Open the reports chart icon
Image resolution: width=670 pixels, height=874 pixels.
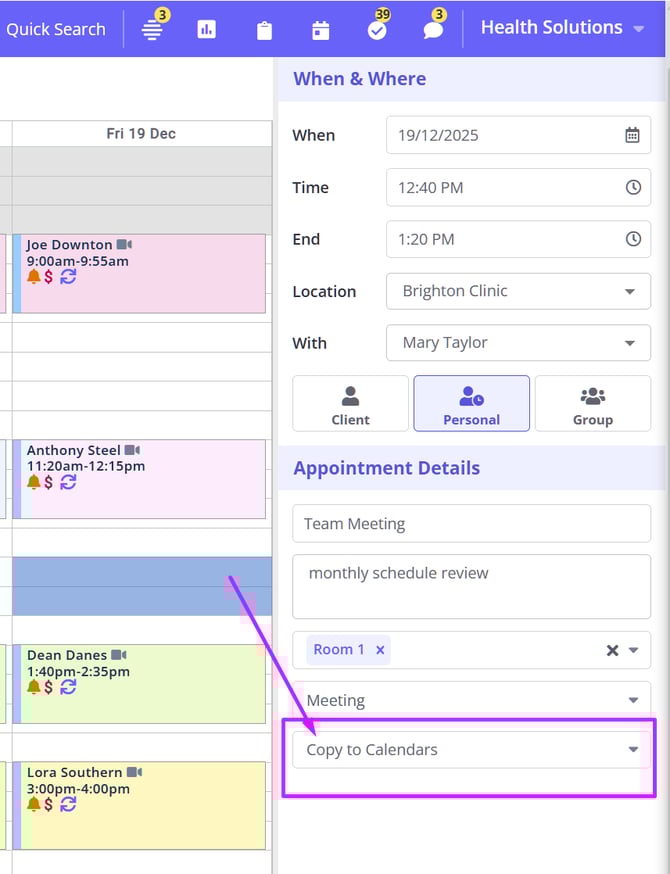[207, 30]
